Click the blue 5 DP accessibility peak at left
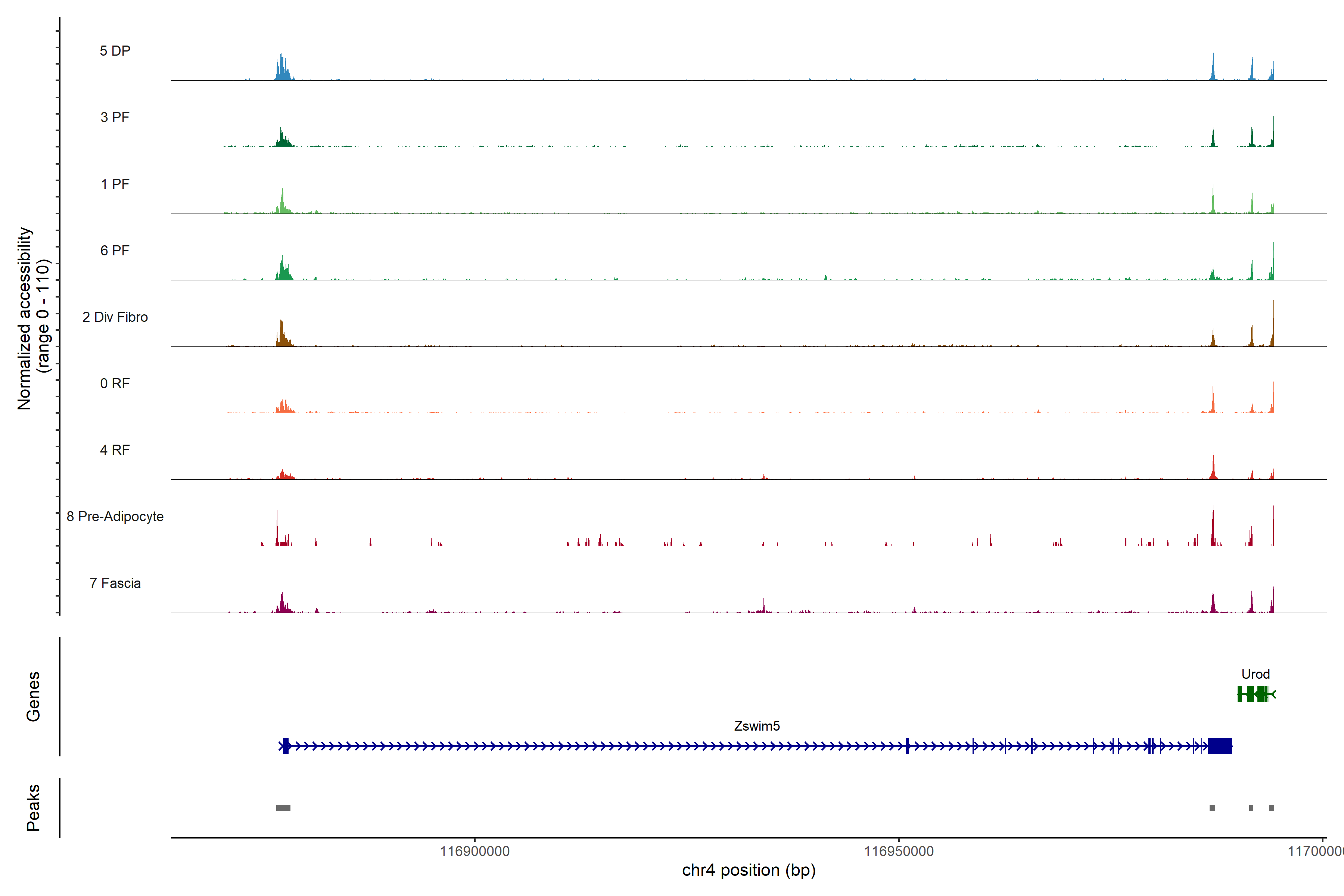The height and width of the screenshot is (896, 1344). point(282,69)
